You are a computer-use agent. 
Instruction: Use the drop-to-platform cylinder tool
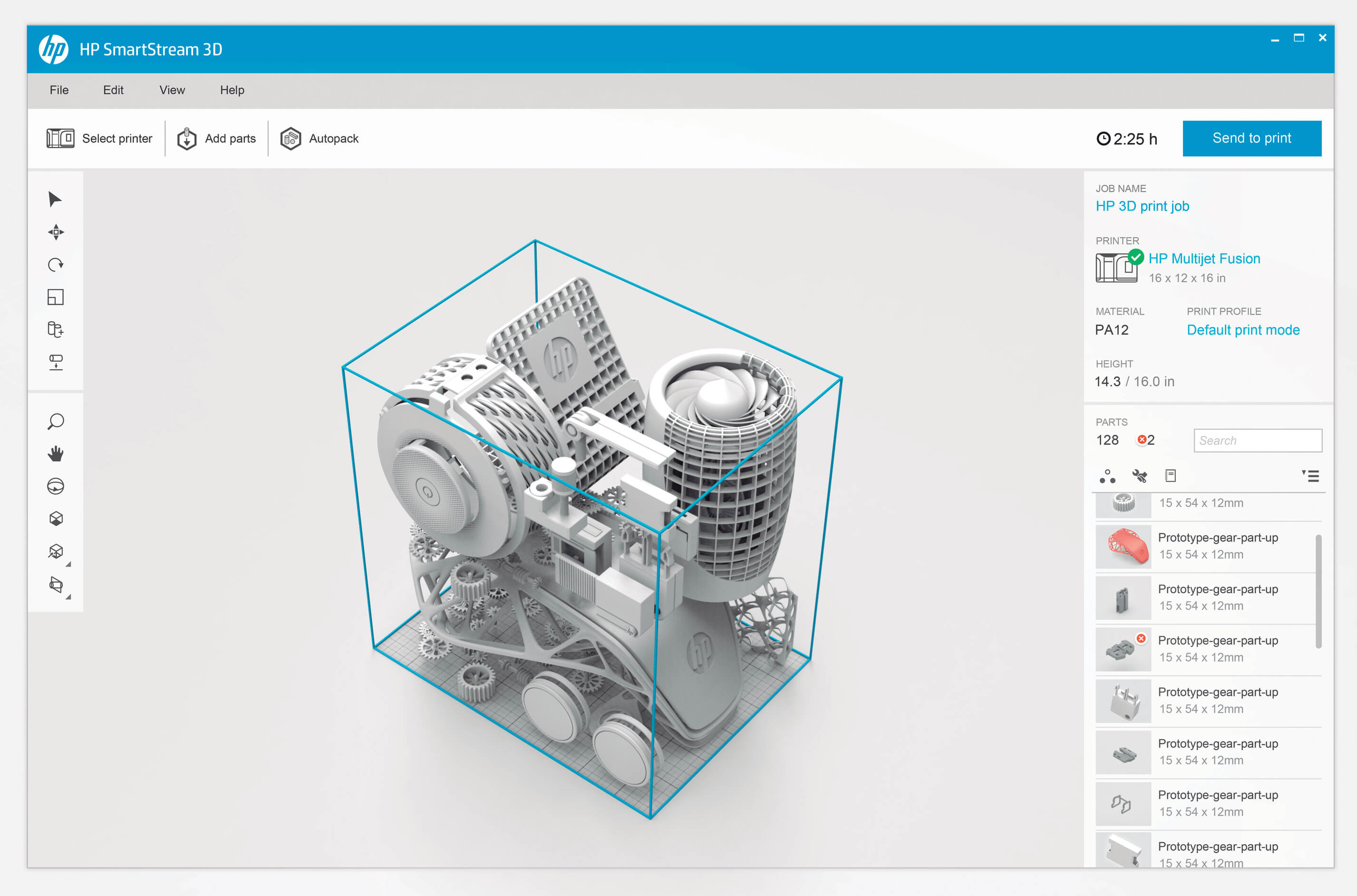pos(56,362)
